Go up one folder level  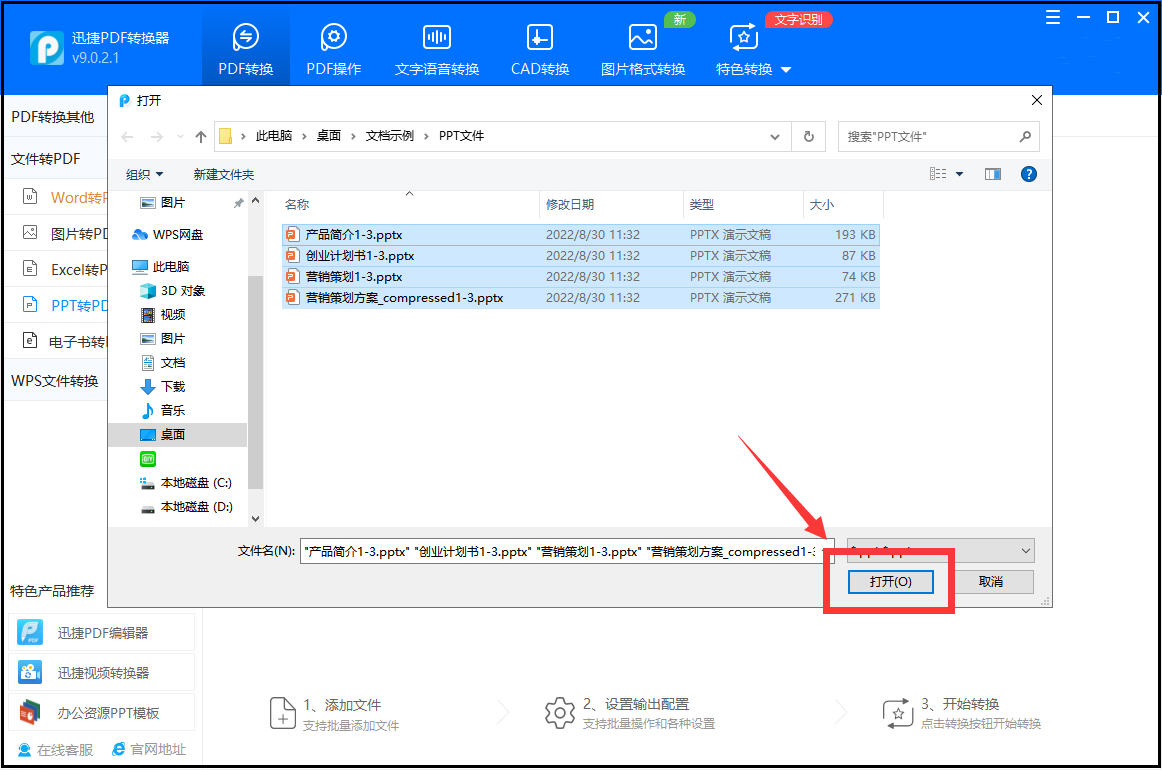coord(201,136)
